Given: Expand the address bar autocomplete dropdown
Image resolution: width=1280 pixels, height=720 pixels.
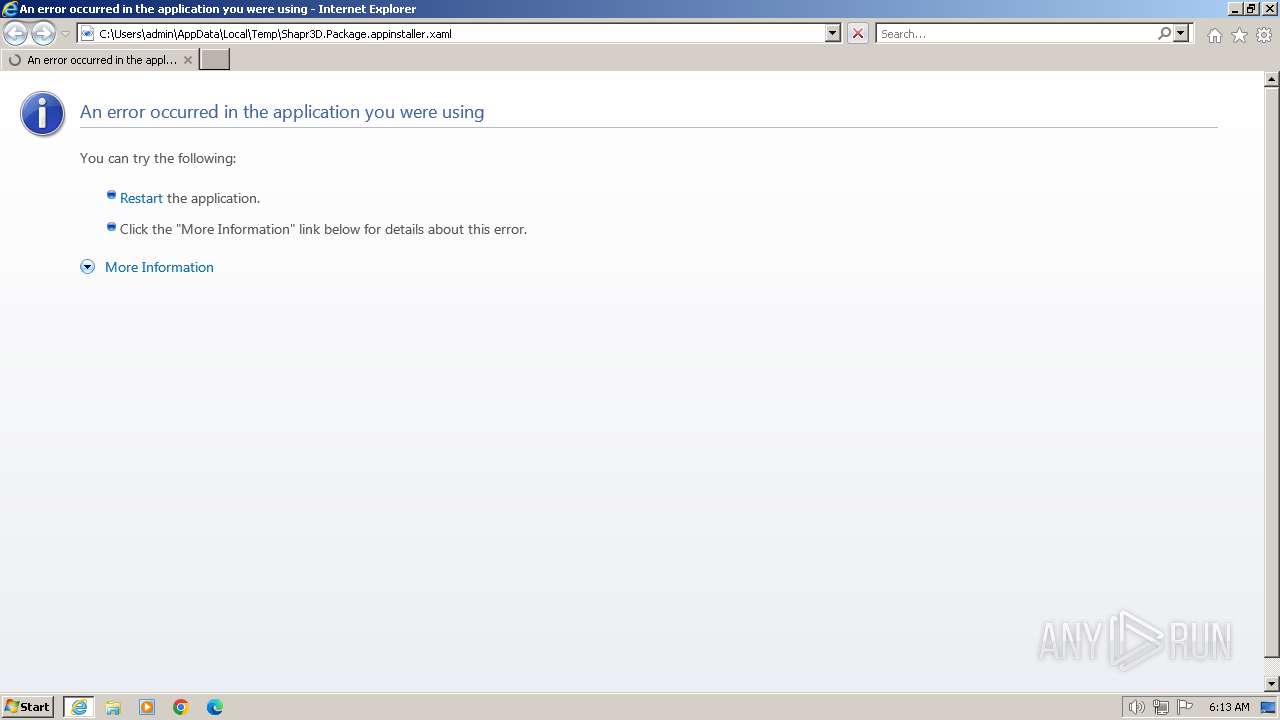Looking at the screenshot, I should pos(832,33).
